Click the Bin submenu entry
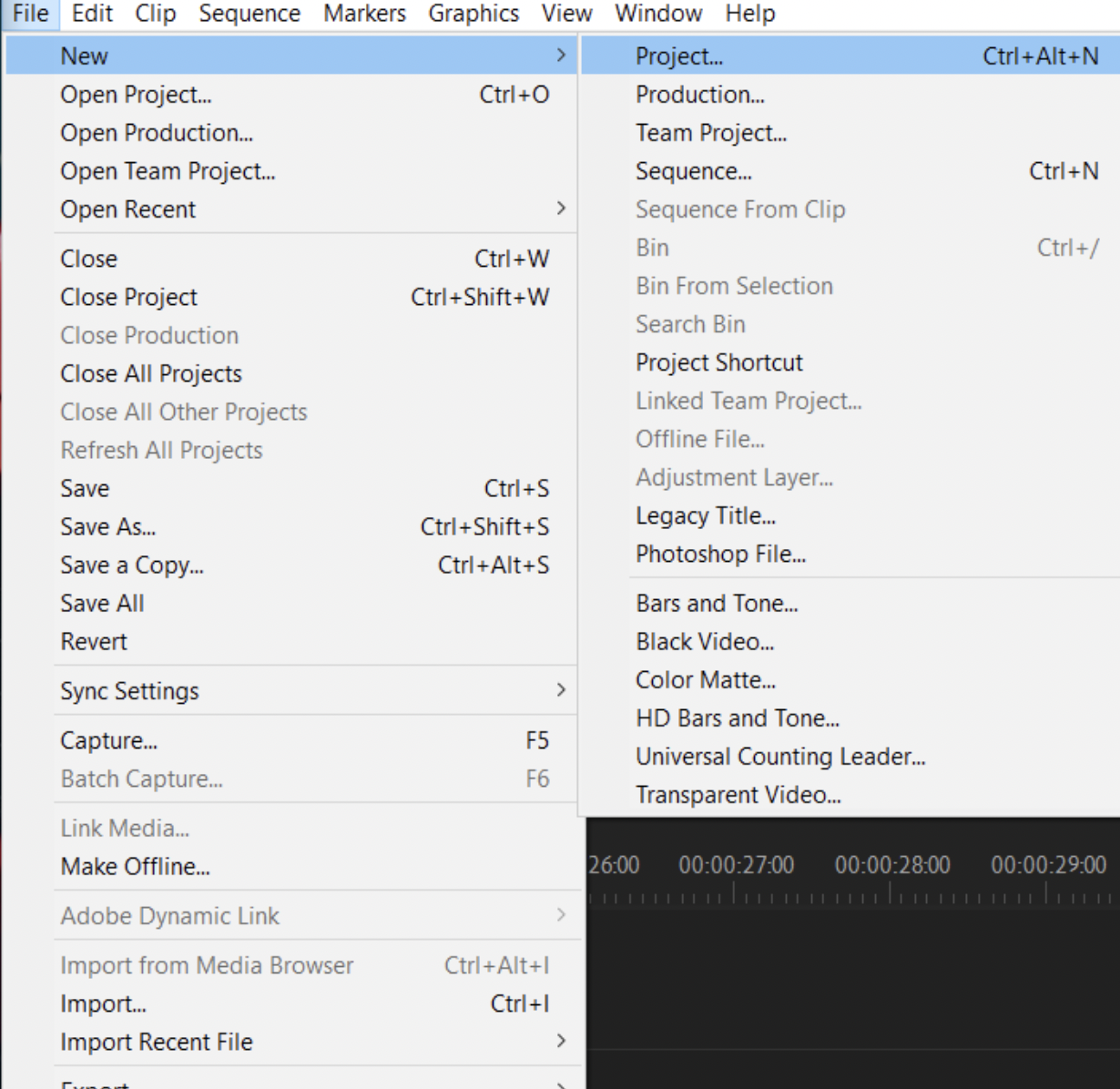 pyautogui.click(x=850, y=248)
